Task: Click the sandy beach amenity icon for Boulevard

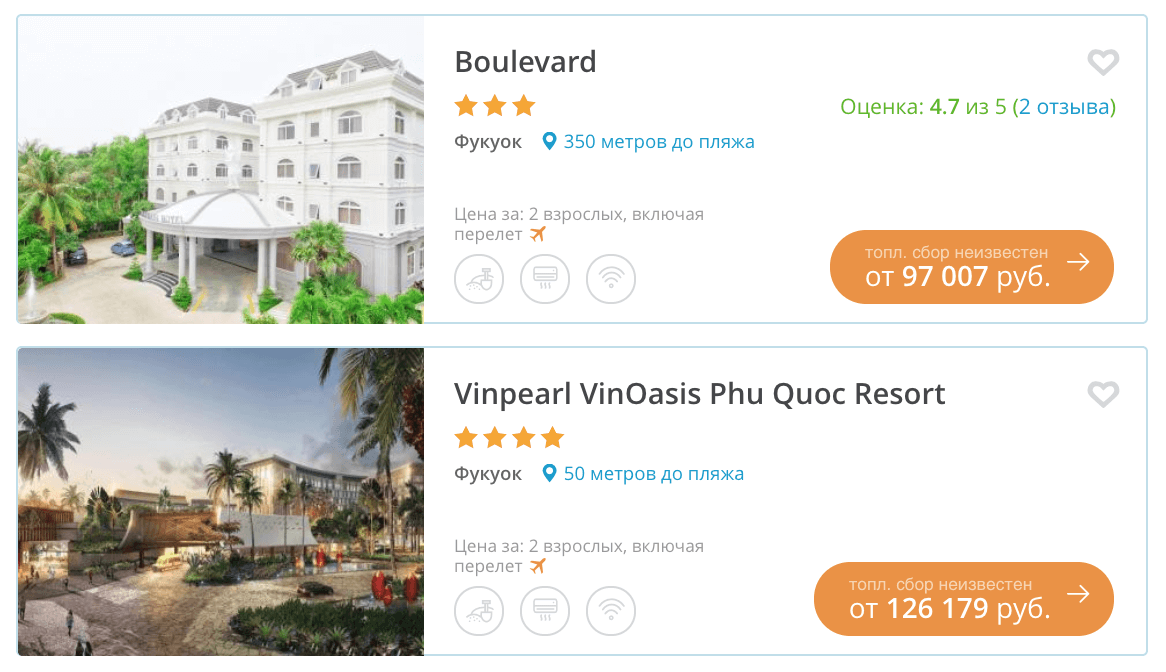Action: pyautogui.click(x=479, y=278)
